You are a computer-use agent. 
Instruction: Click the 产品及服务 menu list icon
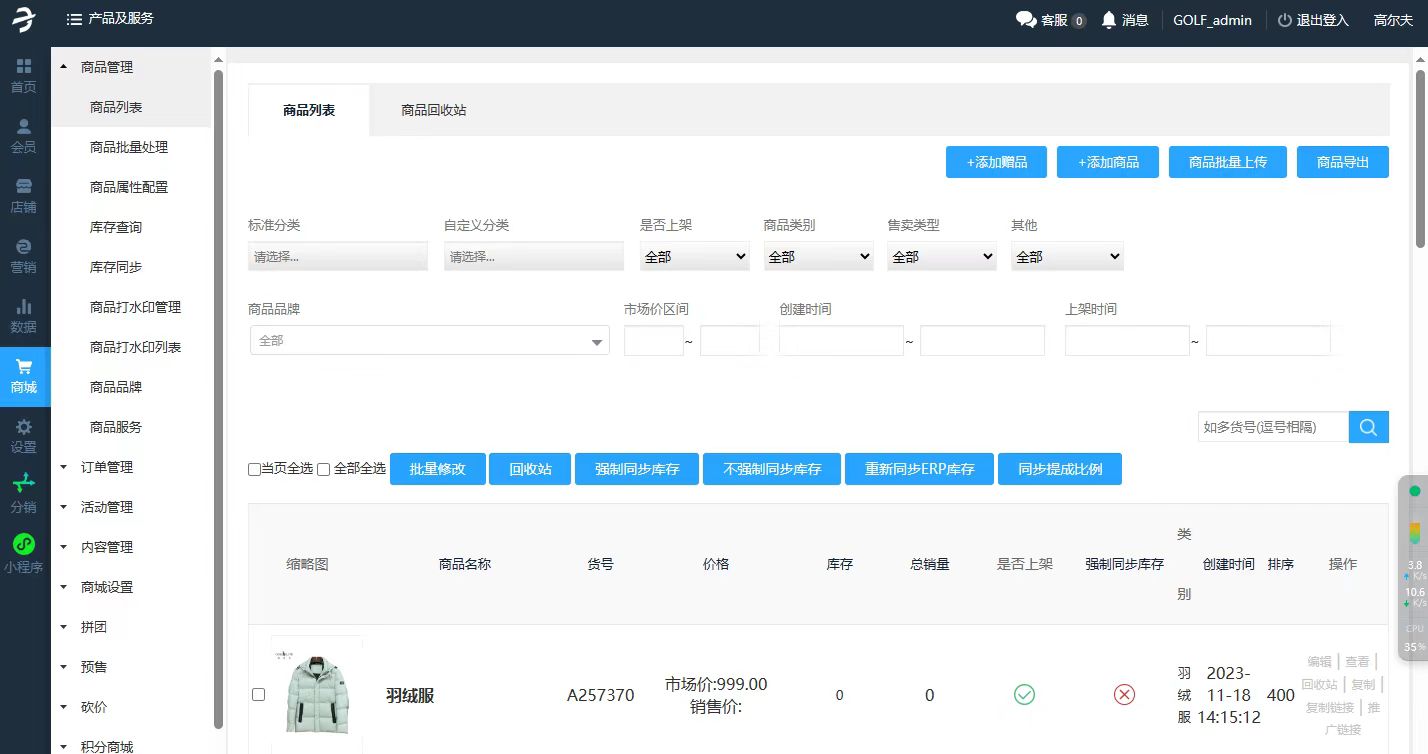click(x=74, y=19)
